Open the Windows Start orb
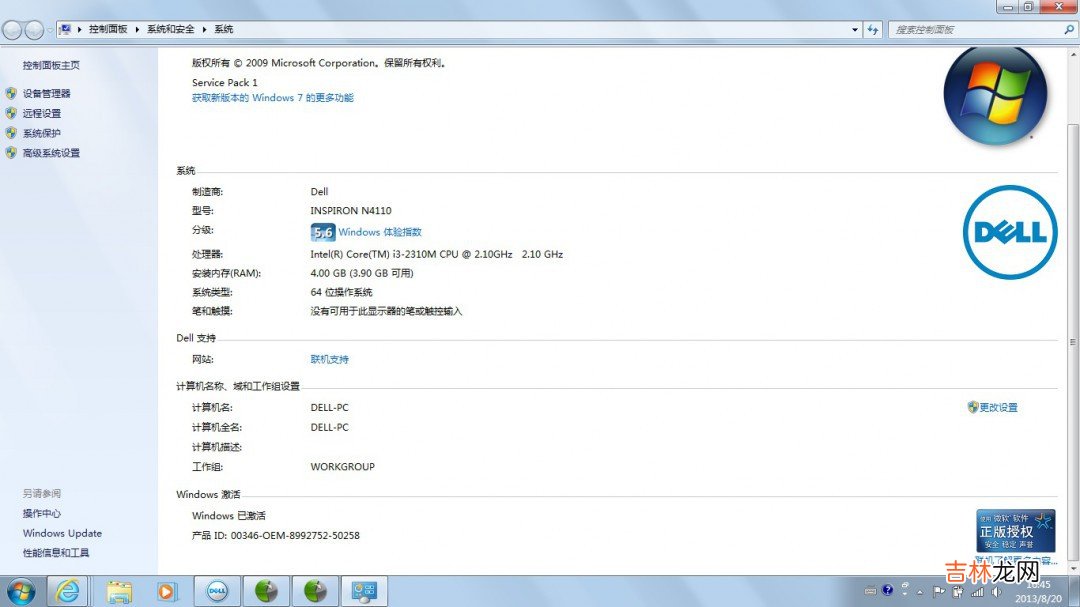Screen dimensions: 1080x607 21,591
